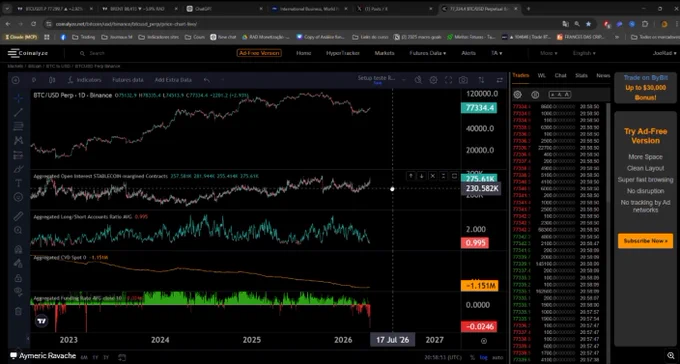Open the Markets page

[x=385, y=53]
